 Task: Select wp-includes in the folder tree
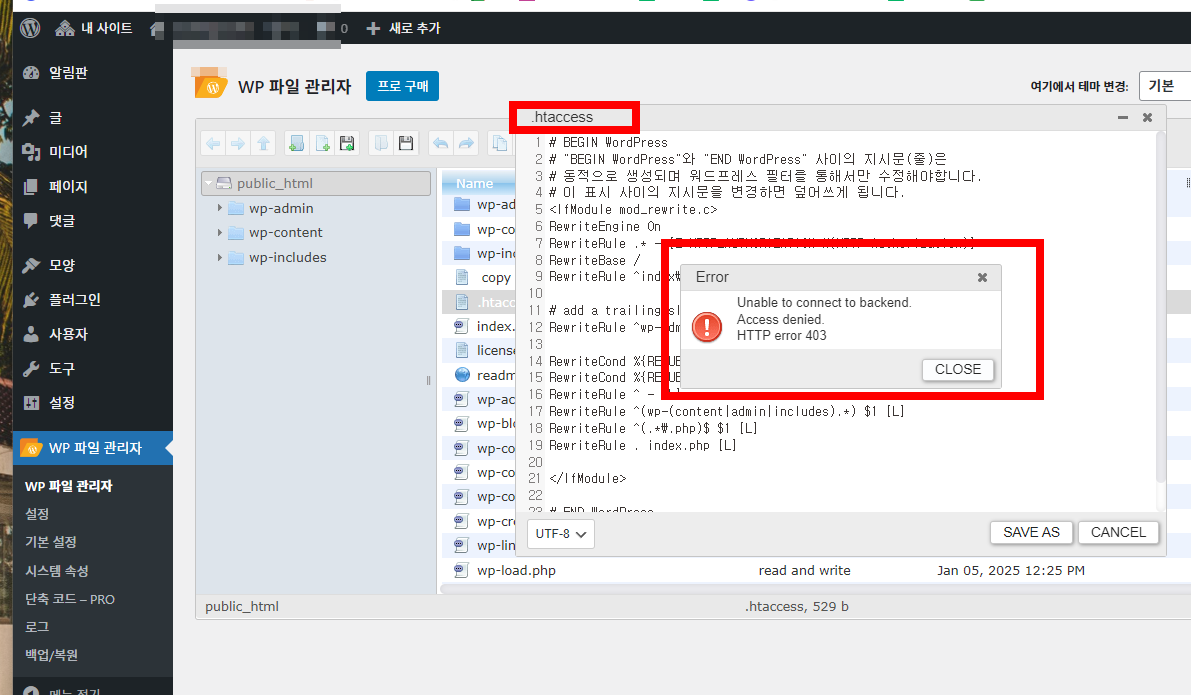tap(288, 257)
